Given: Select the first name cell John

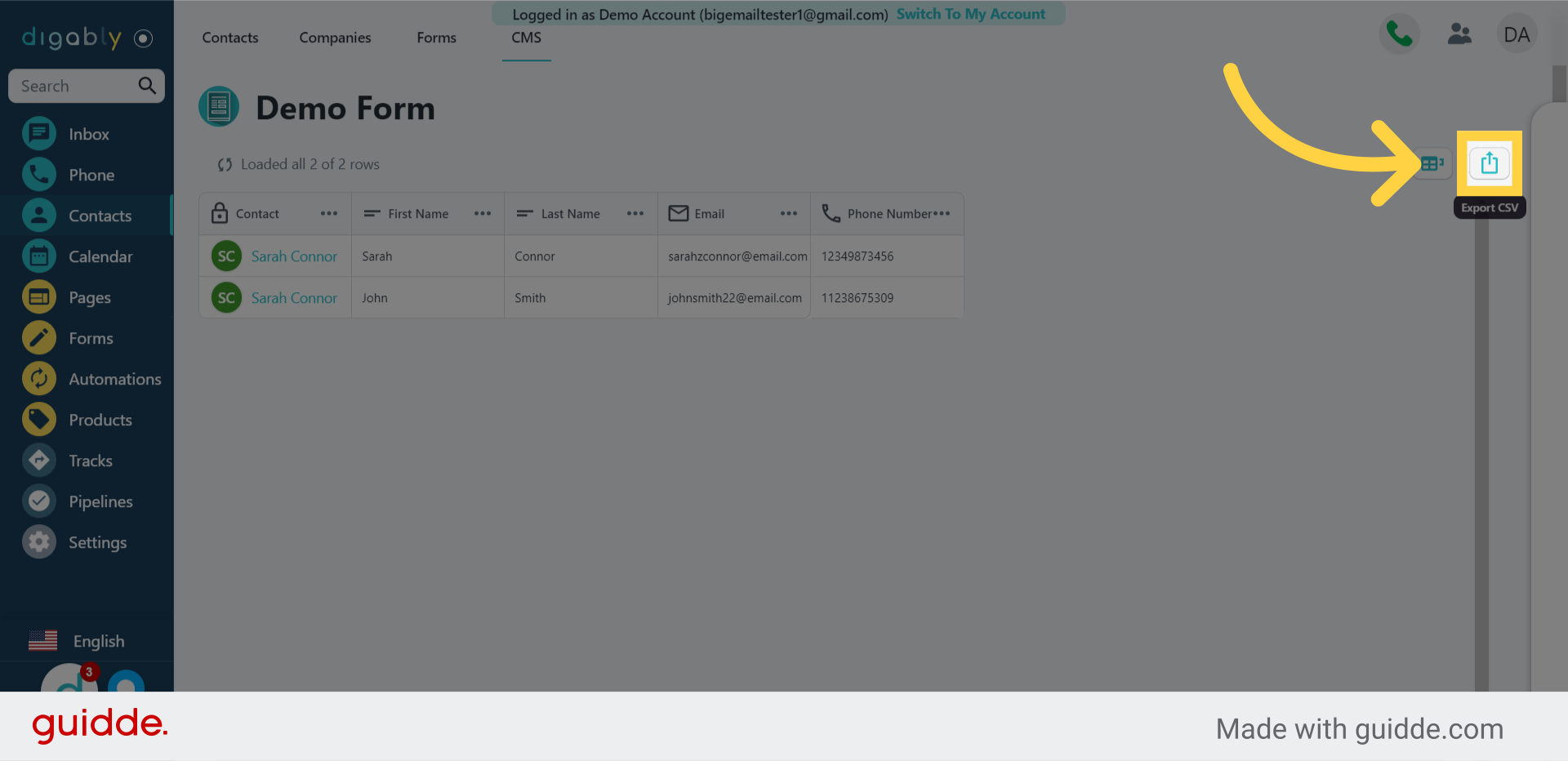Looking at the screenshot, I should click(x=428, y=298).
